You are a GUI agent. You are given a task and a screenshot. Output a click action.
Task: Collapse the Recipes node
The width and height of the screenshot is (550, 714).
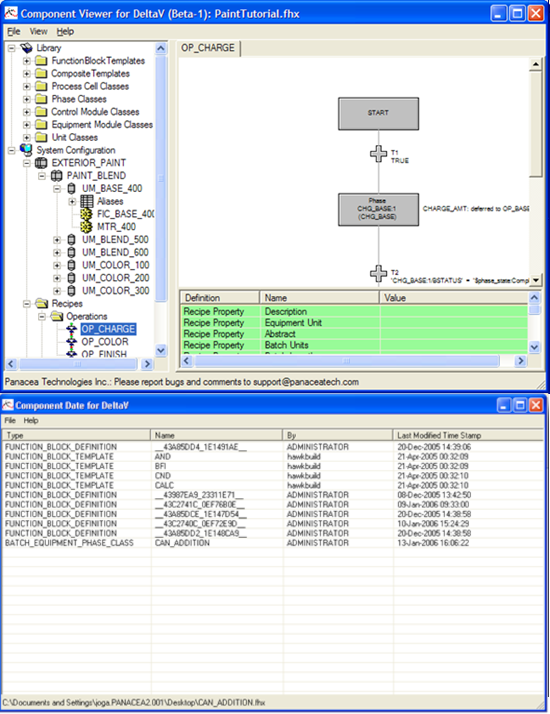coord(26,303)
